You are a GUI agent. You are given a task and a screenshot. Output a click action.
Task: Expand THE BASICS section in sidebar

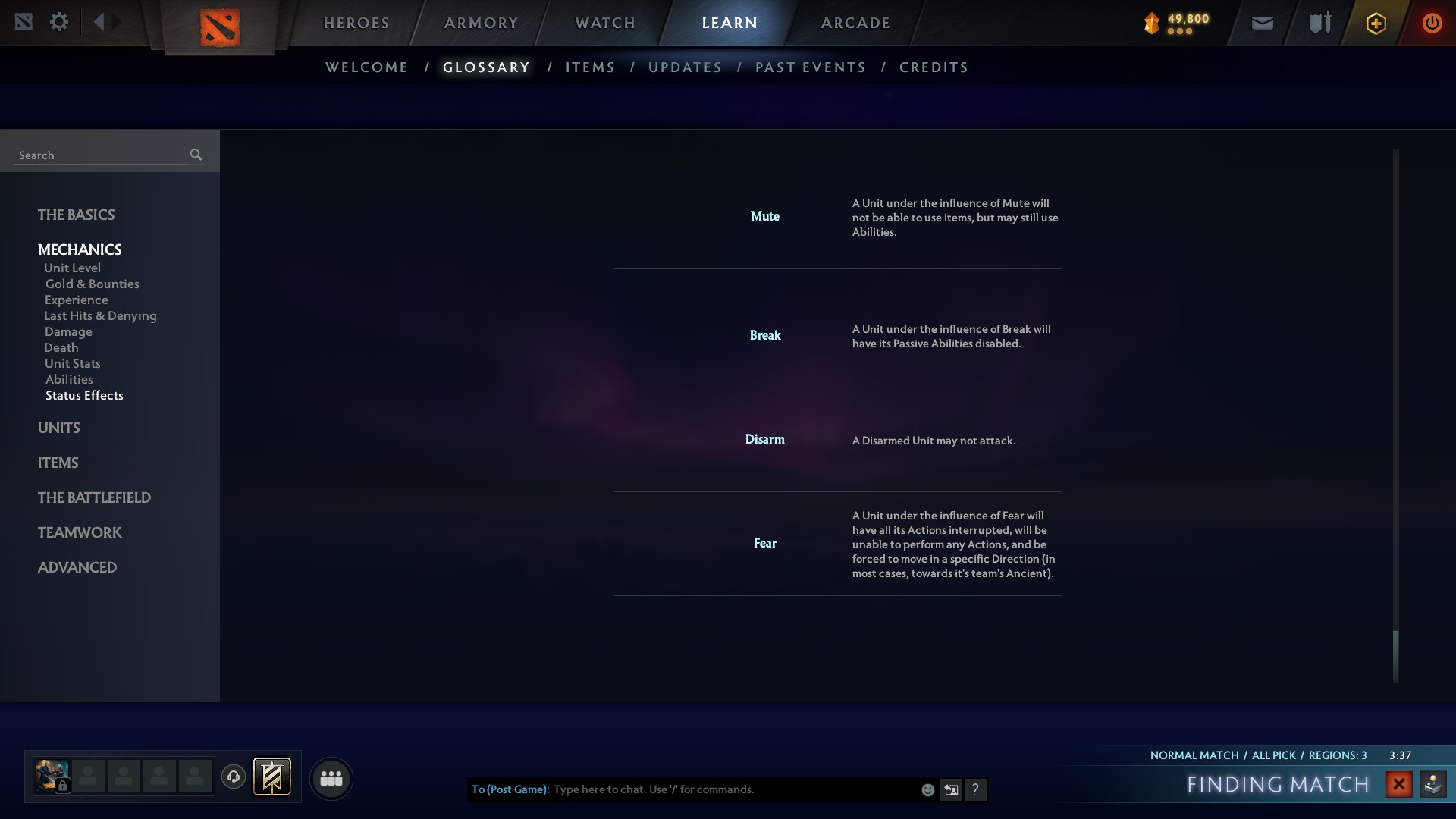click(77, 215)
